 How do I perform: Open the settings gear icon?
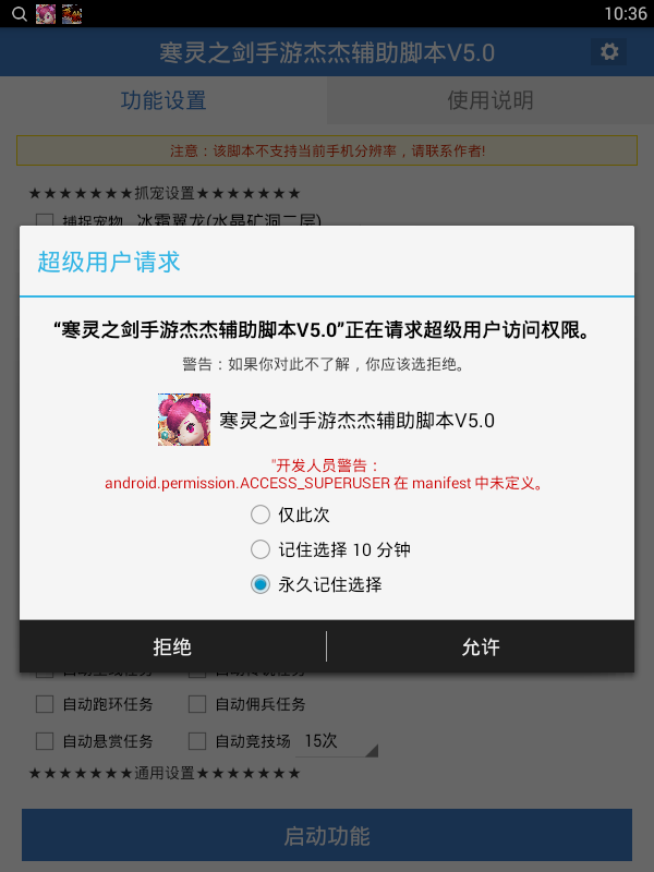[x=609, y=52]
